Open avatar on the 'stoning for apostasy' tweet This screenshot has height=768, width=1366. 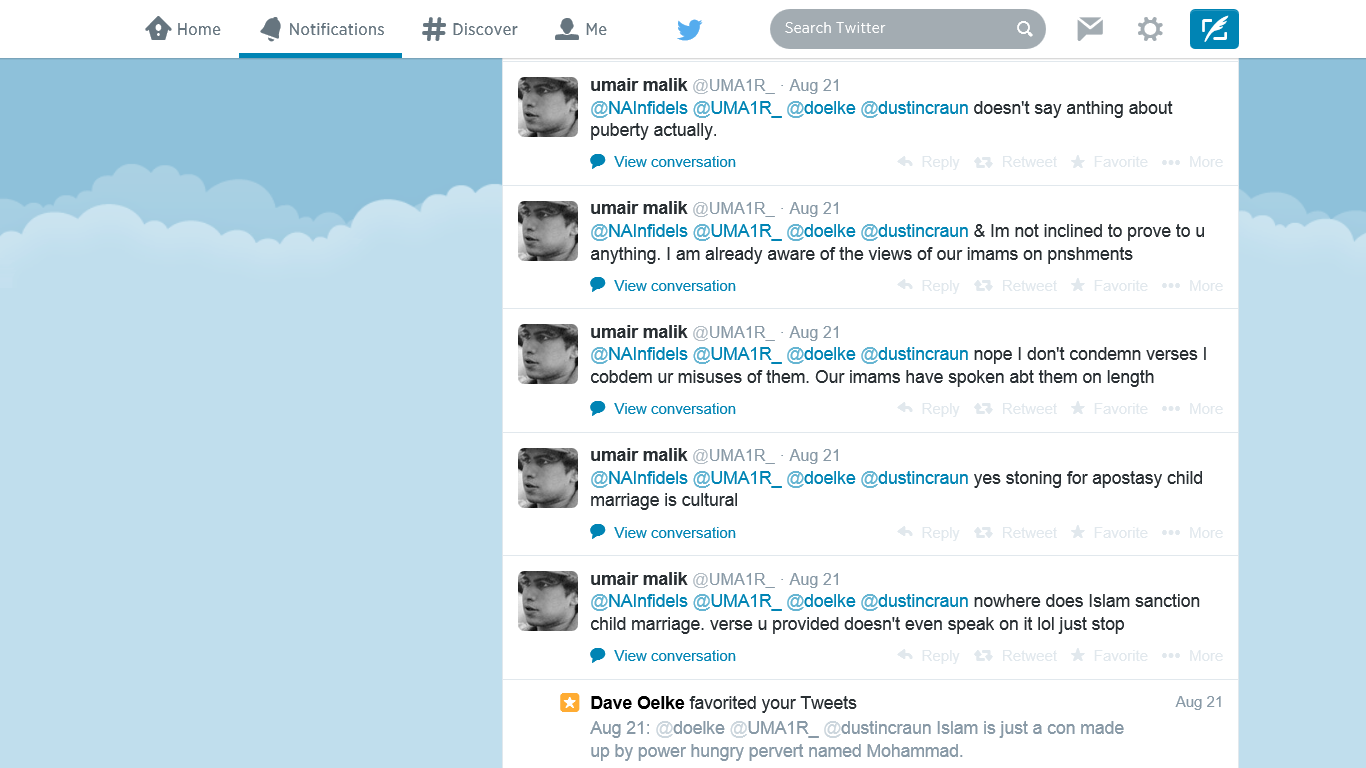click(548, 478)
